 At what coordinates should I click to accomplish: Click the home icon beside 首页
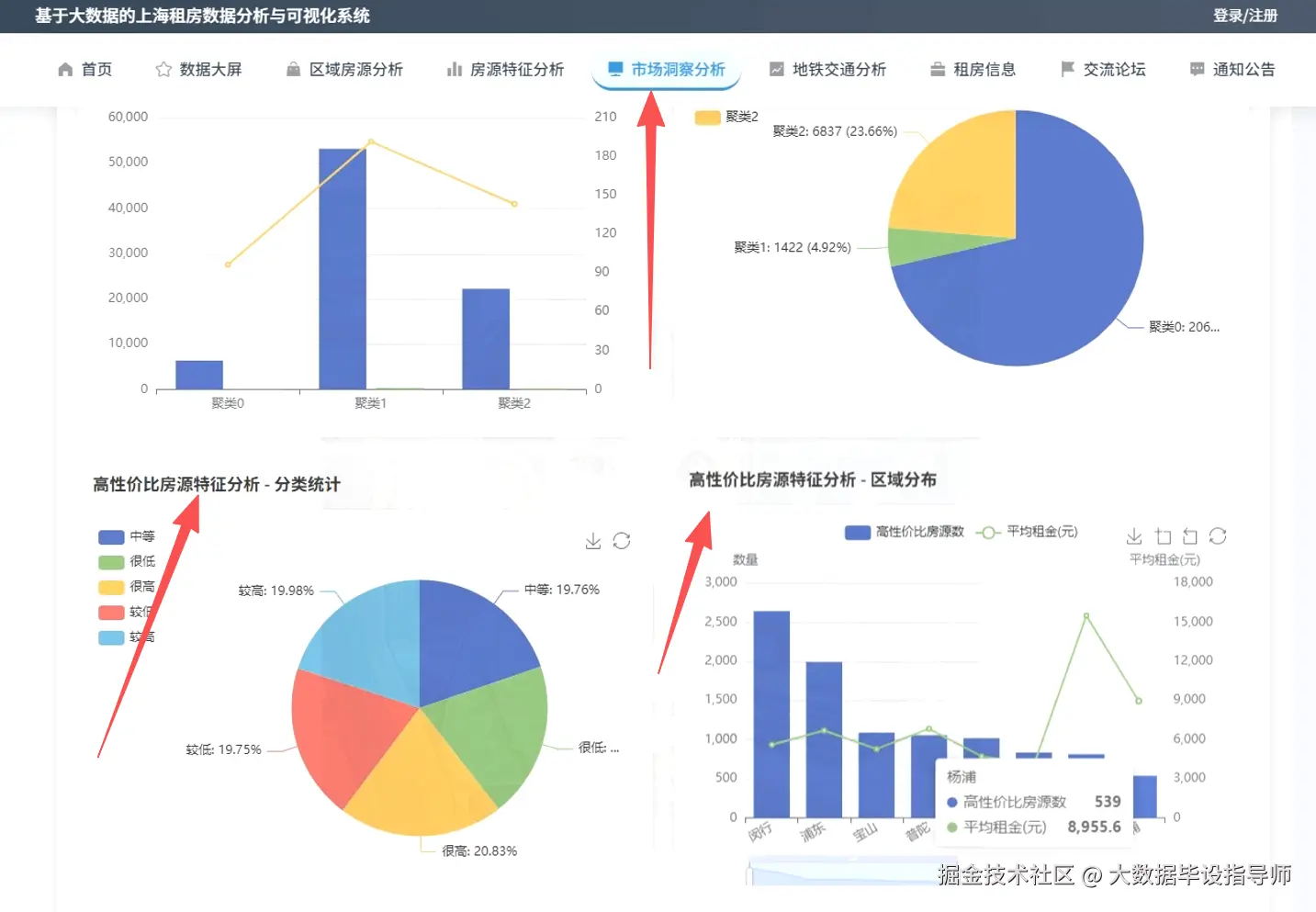click(x=63, y=69)
